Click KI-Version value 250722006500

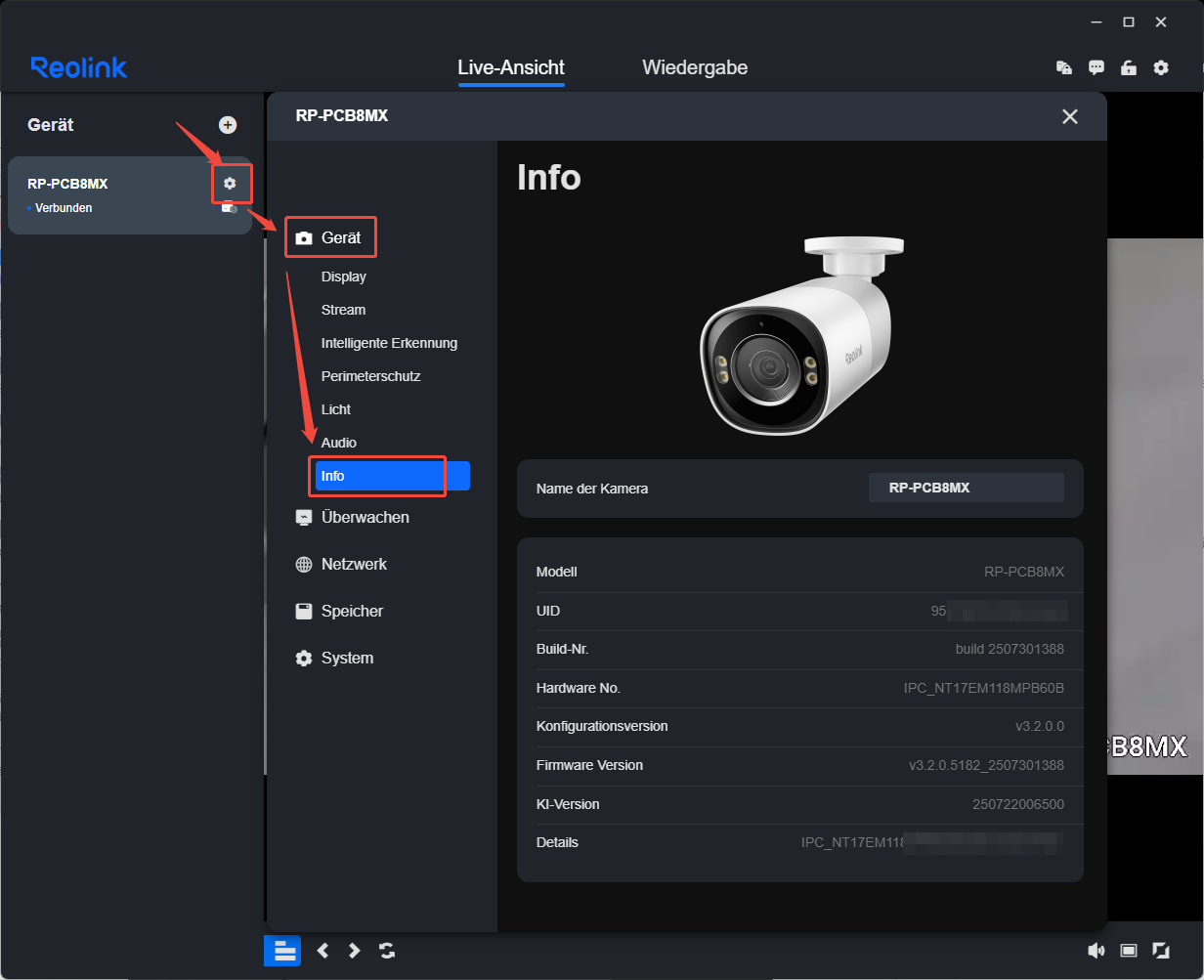point(1016,804)
